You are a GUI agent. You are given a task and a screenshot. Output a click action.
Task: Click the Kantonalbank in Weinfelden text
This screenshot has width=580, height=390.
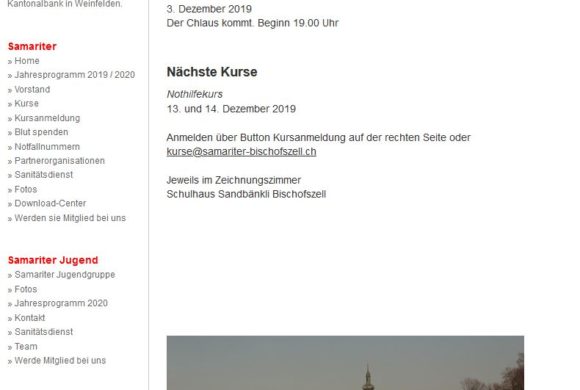tap(64, 4)
